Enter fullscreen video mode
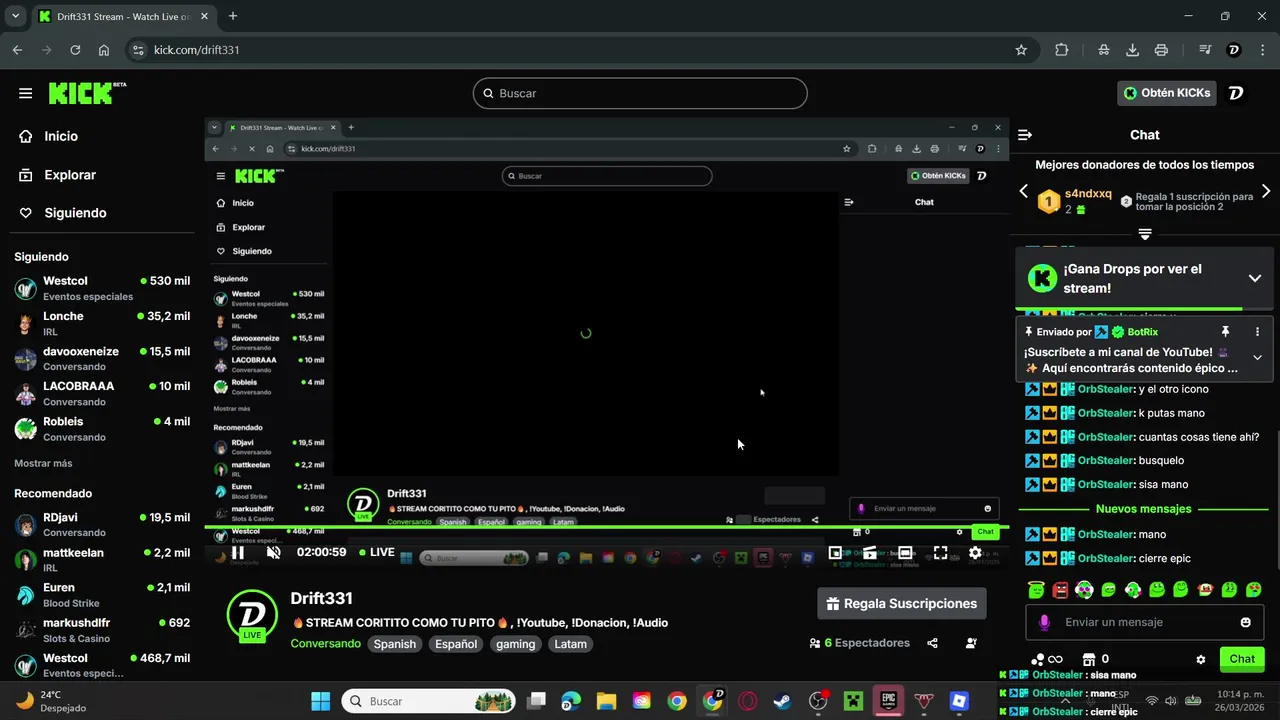This screenshot has width=1280, height=720. click(x=940, y=552)
